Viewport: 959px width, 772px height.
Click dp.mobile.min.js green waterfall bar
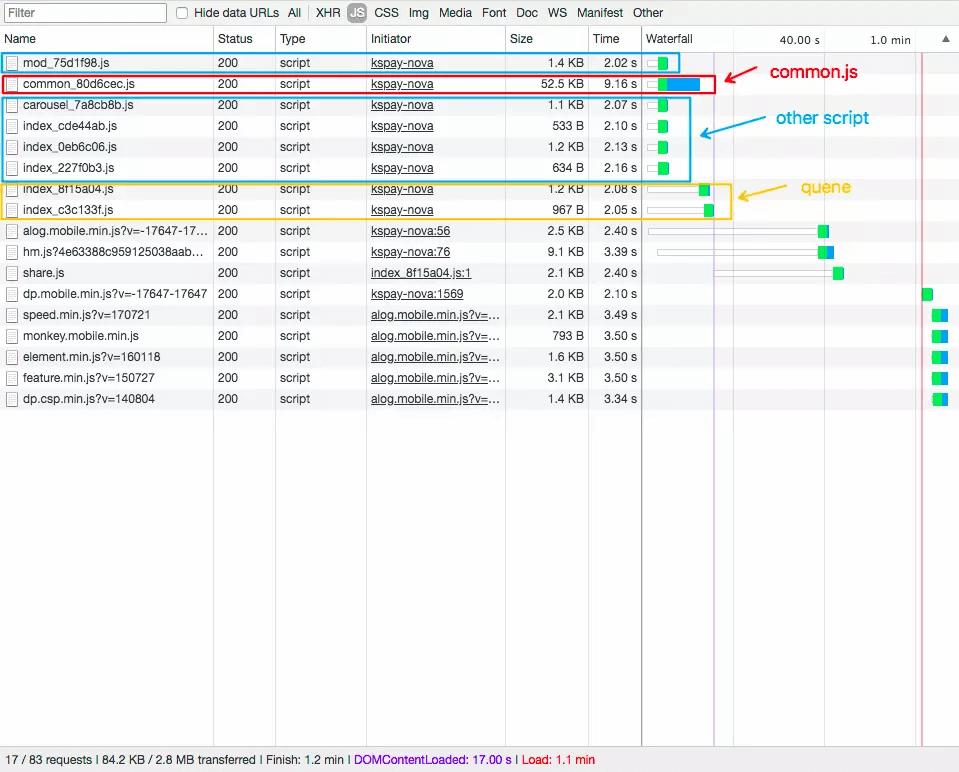point(927,294)
